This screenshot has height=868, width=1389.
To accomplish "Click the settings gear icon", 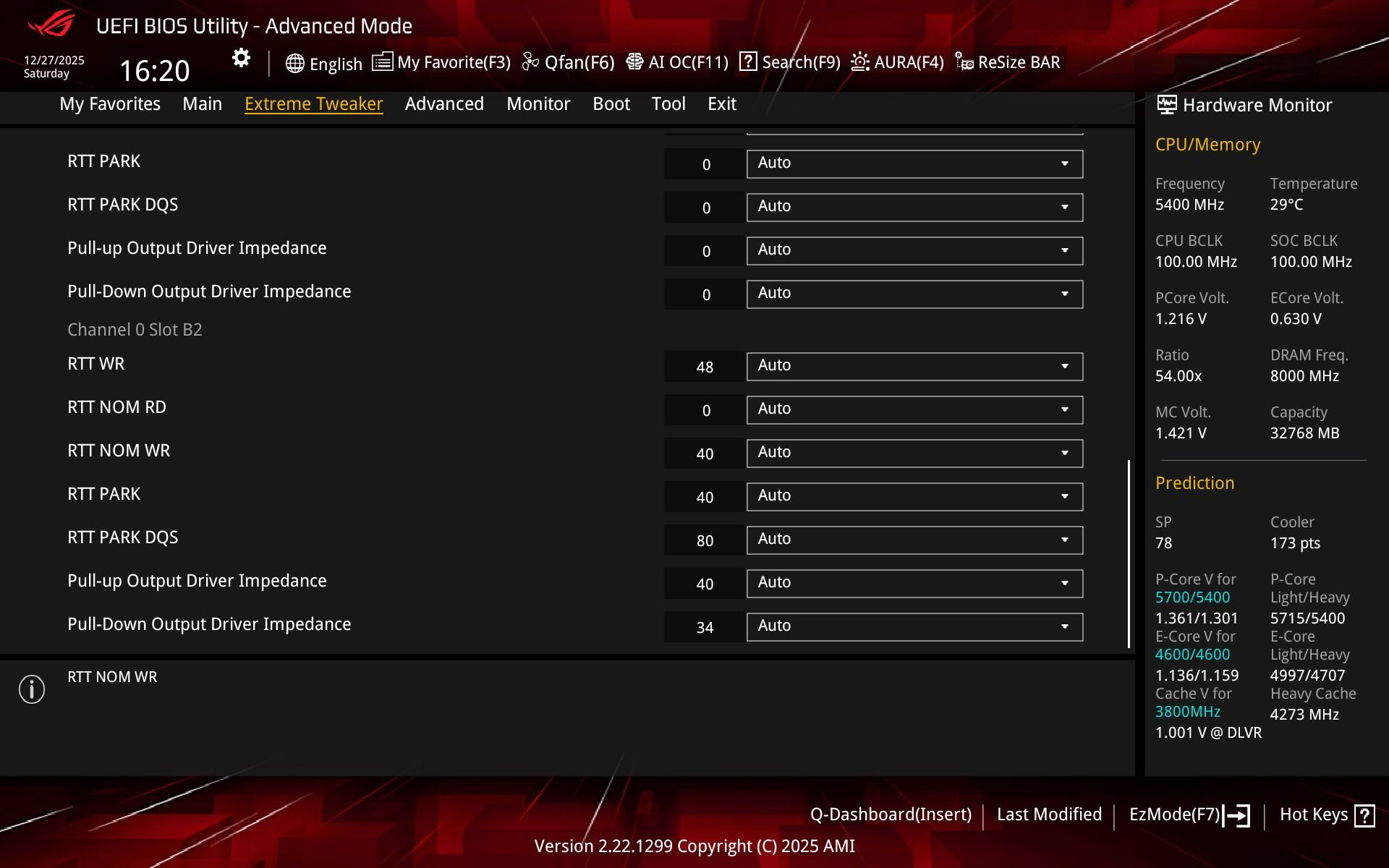I will click(x=241, y=58).
